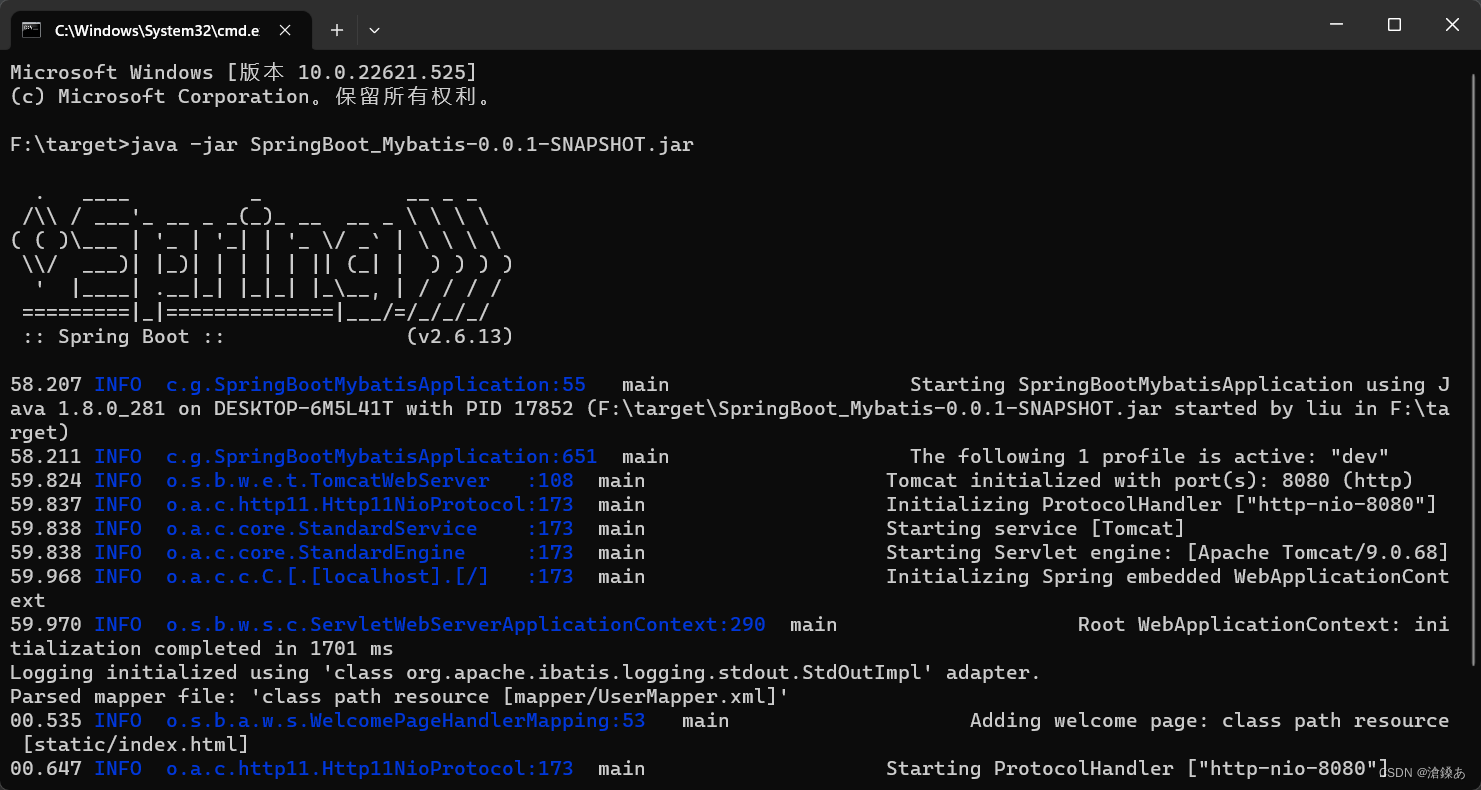
Task: Click o.a.c.core.StandardEngine logger name
Action: (316, 553)
